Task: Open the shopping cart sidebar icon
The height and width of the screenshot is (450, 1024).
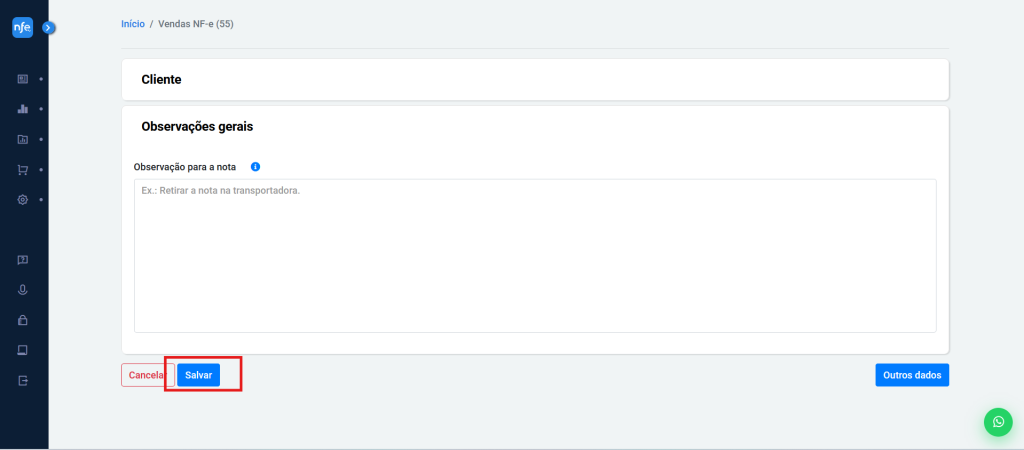Action: coord(22,170)
